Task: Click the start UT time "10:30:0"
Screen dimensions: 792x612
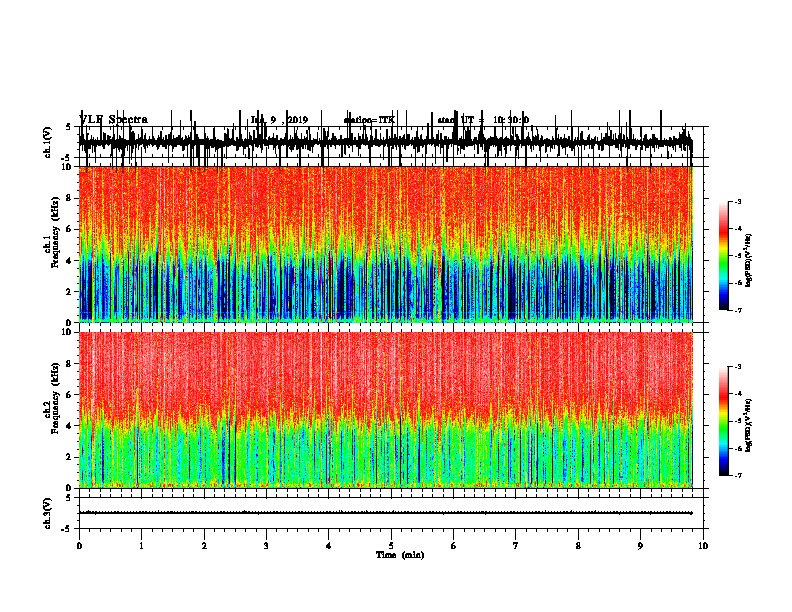Action: [511, 120]
